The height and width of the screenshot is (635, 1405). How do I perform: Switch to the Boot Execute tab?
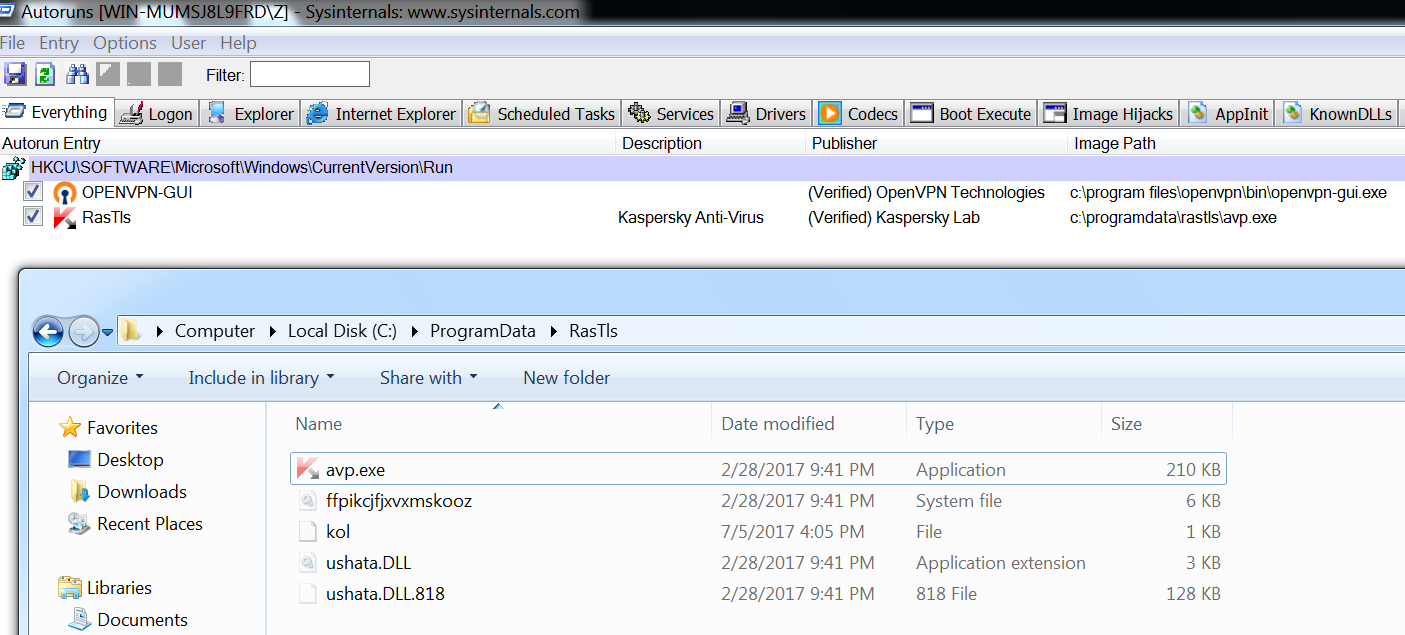pos(971,114)
